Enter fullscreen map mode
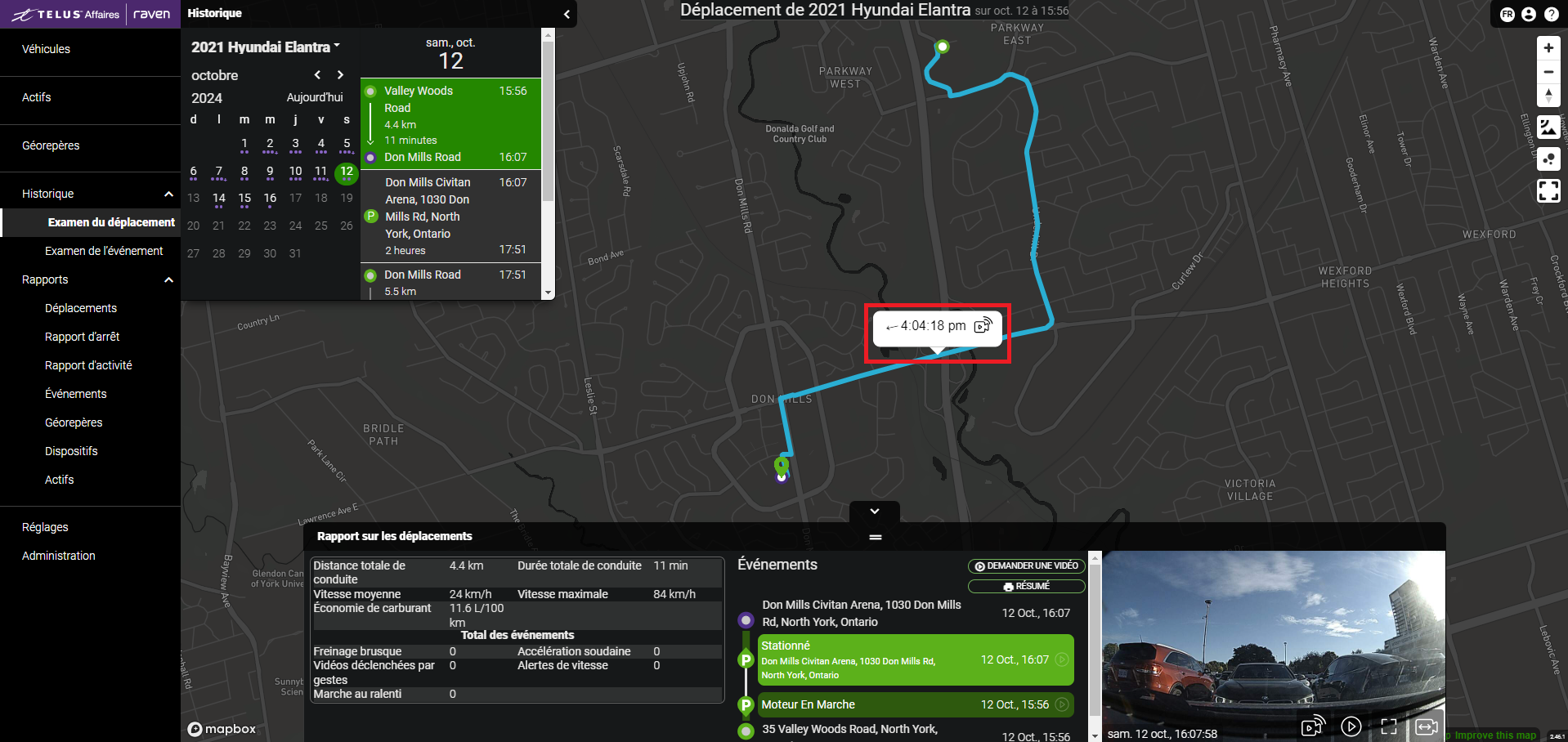This screenshot has height=742, width=1568. (x=1548, y=191)
